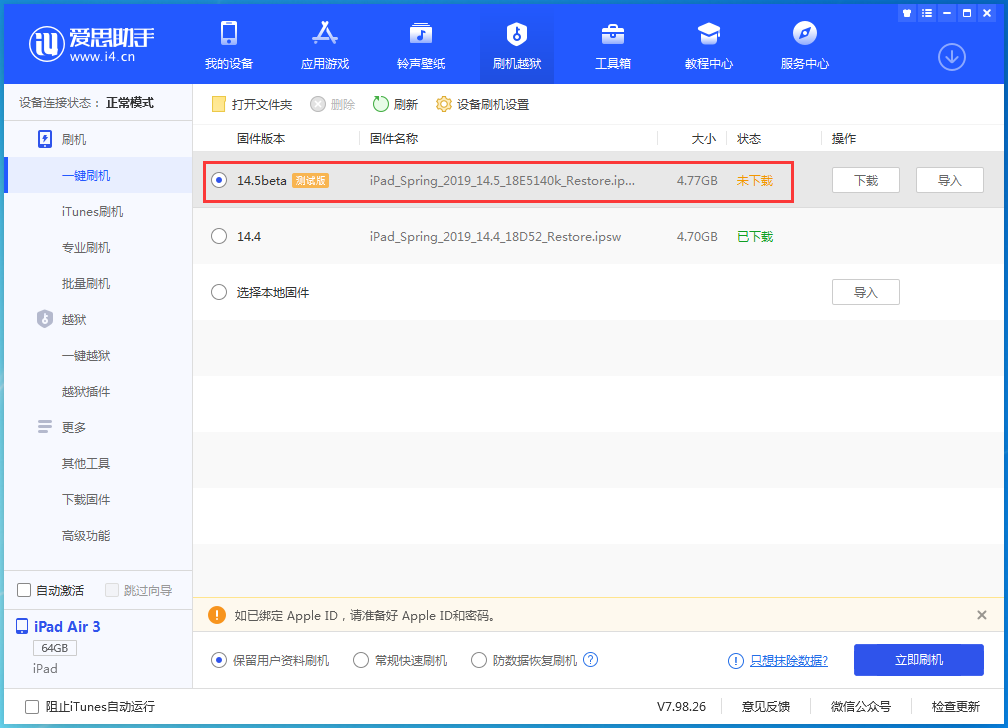Click 导入 for local firmware row
The image size is (1008, 728).
866,292
